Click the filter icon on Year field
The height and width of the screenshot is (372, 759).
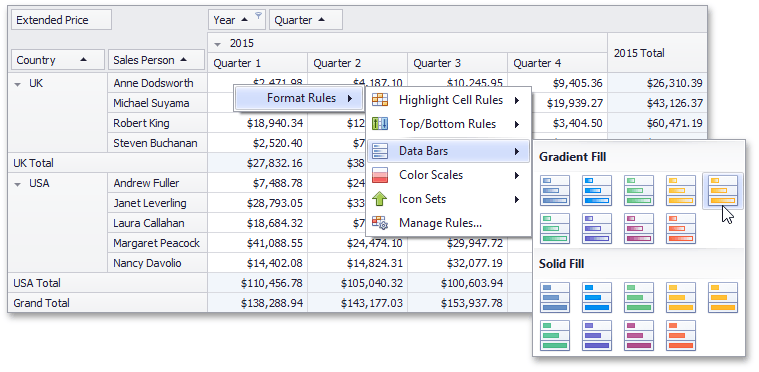point(258,15)
